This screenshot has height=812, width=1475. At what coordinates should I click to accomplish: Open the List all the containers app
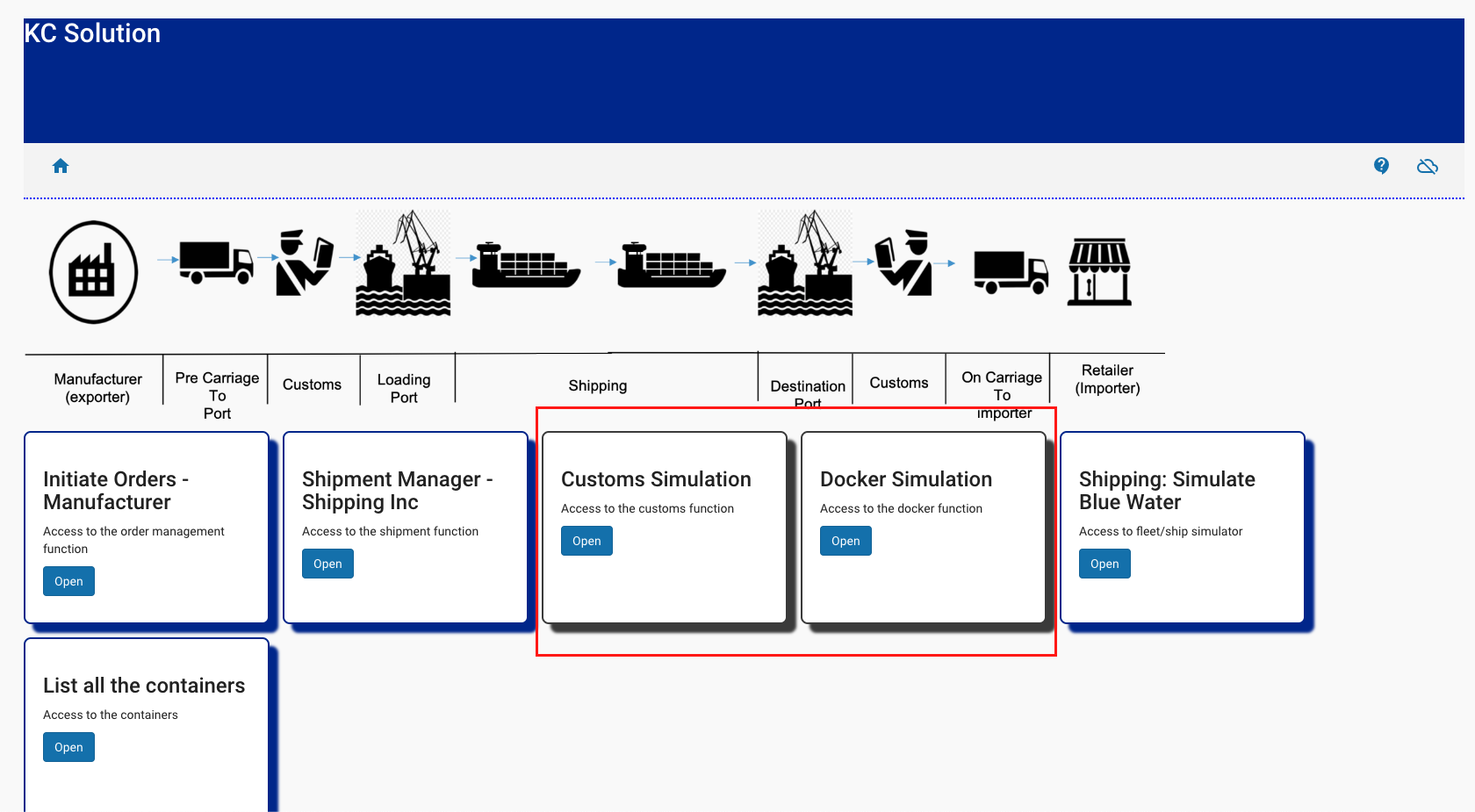click(x=68, y=746)
